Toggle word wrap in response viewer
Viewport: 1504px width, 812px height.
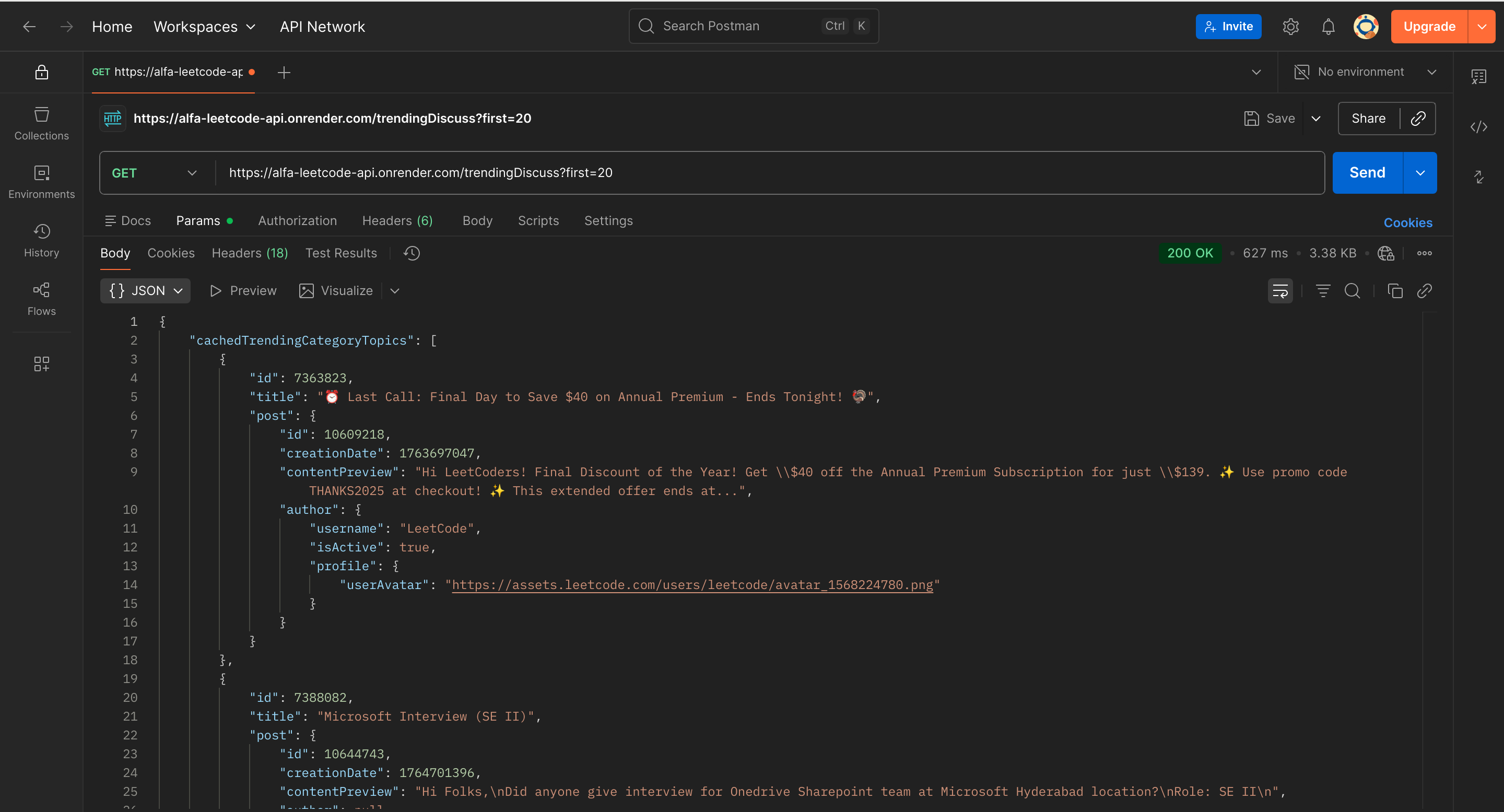pos(1280,291)
